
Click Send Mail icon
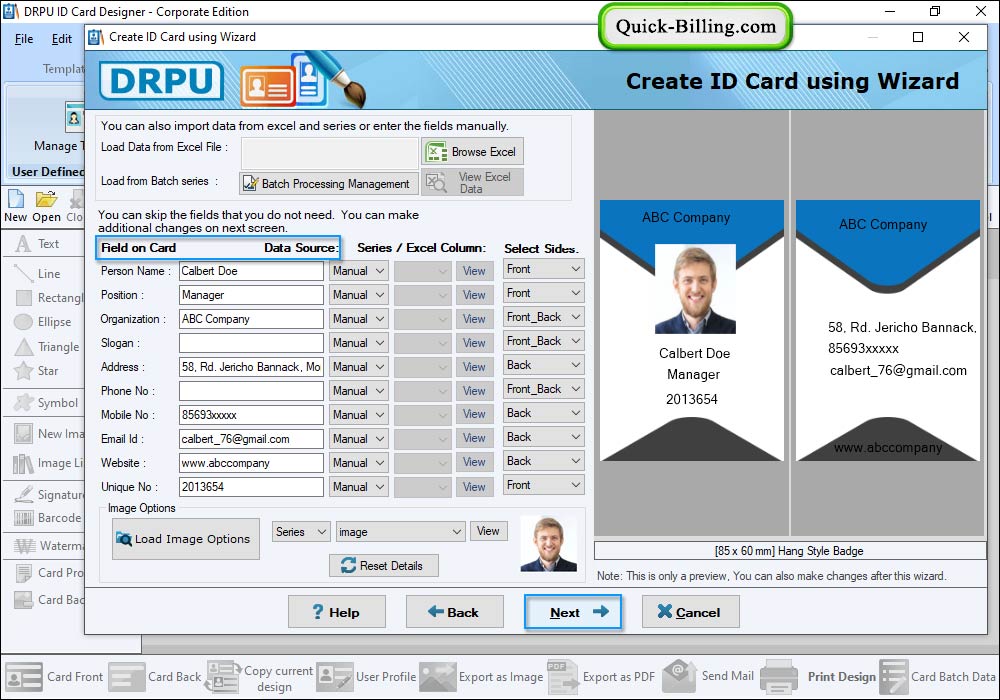click(679, 676)
